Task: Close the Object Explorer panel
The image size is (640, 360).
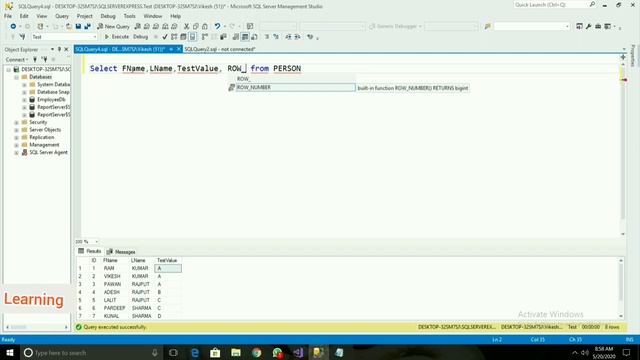Action: (x=66, y=49)
